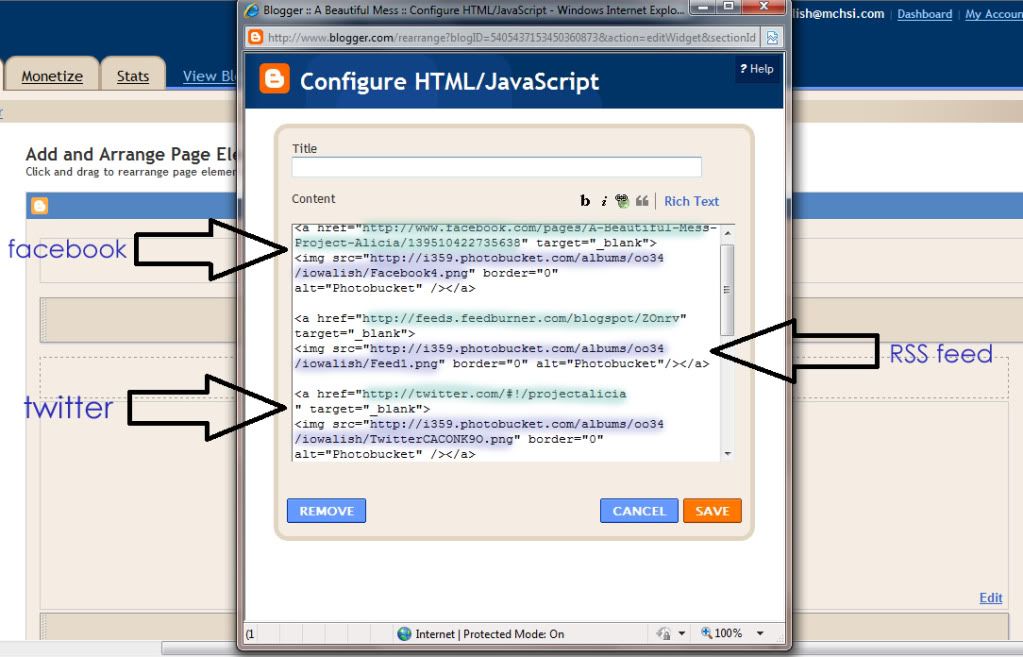Click the Dashboard link on the background page
This screenshot has width=1023, height=657.
tap(924, 14)
